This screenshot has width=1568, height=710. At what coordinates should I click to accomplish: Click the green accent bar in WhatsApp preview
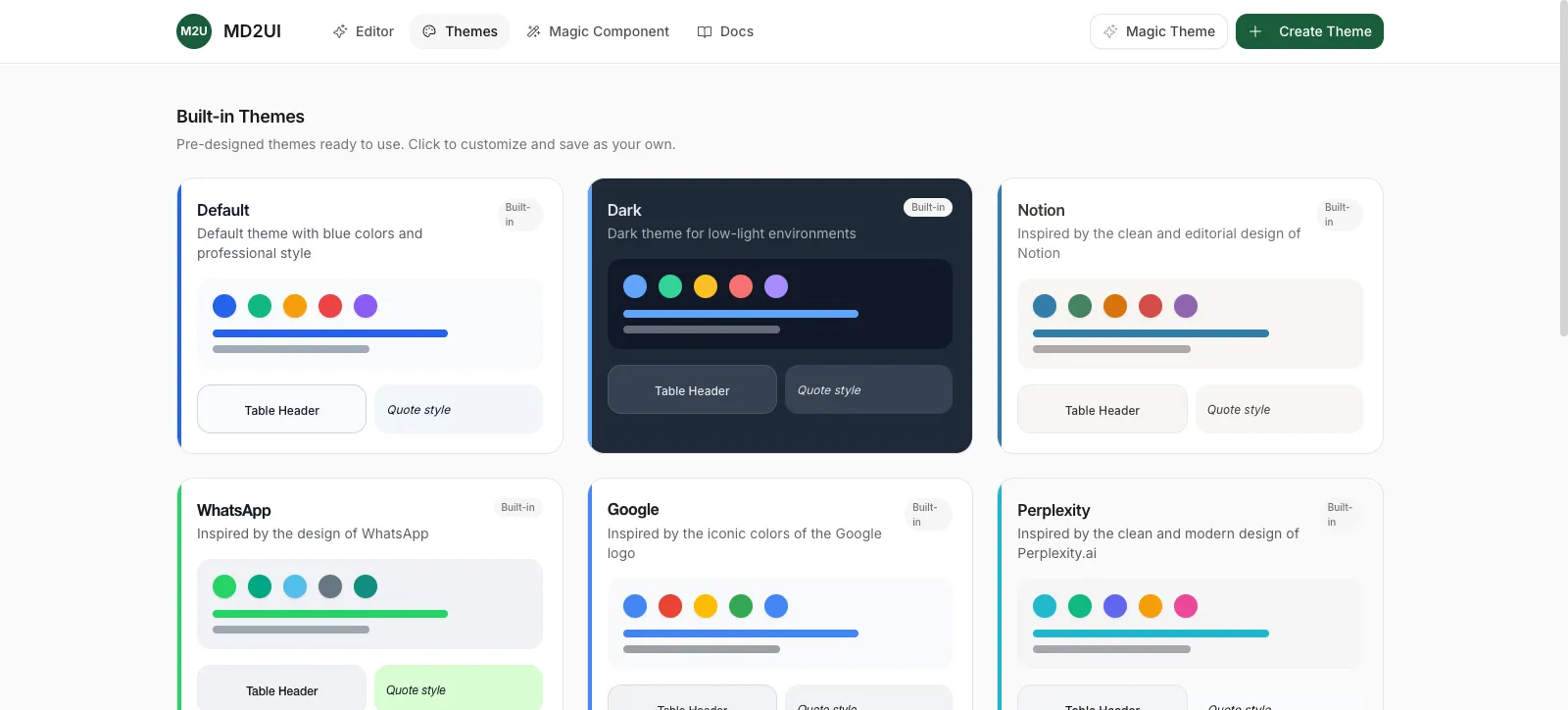click(330, 614)
